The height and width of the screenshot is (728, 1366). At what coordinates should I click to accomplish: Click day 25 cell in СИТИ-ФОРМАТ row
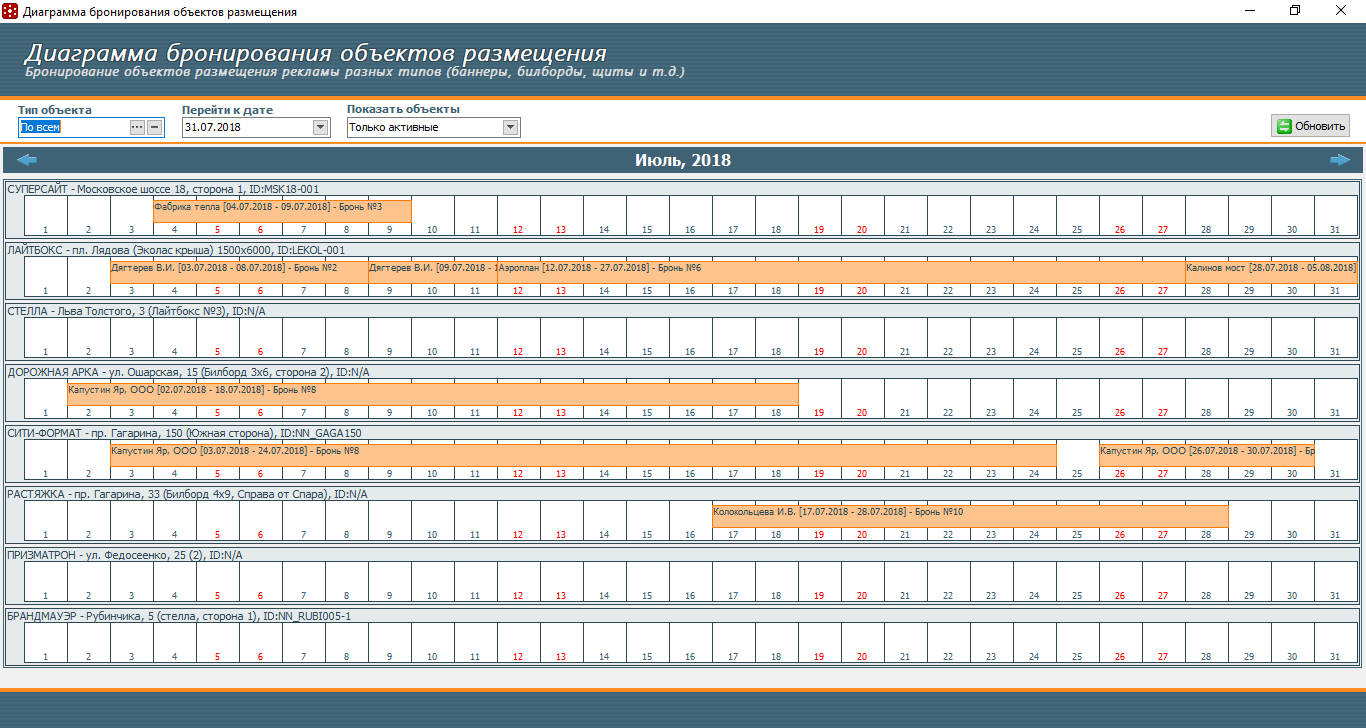(x=1077, y=460)
